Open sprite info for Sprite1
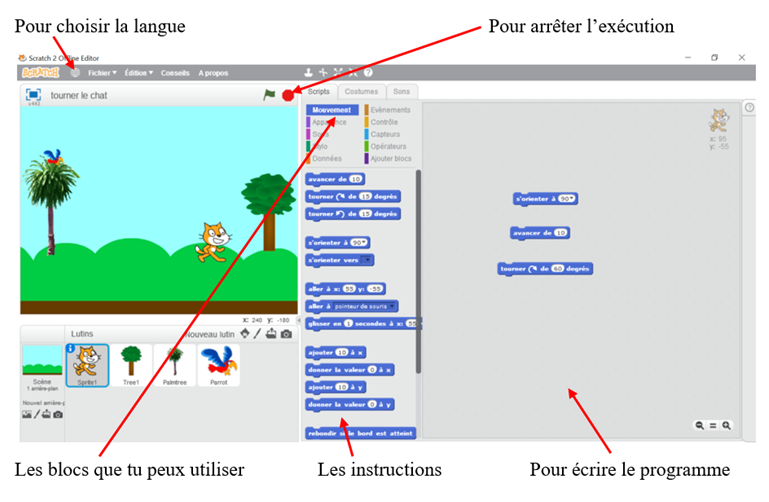The image size is (769, 502). [71, 348]
